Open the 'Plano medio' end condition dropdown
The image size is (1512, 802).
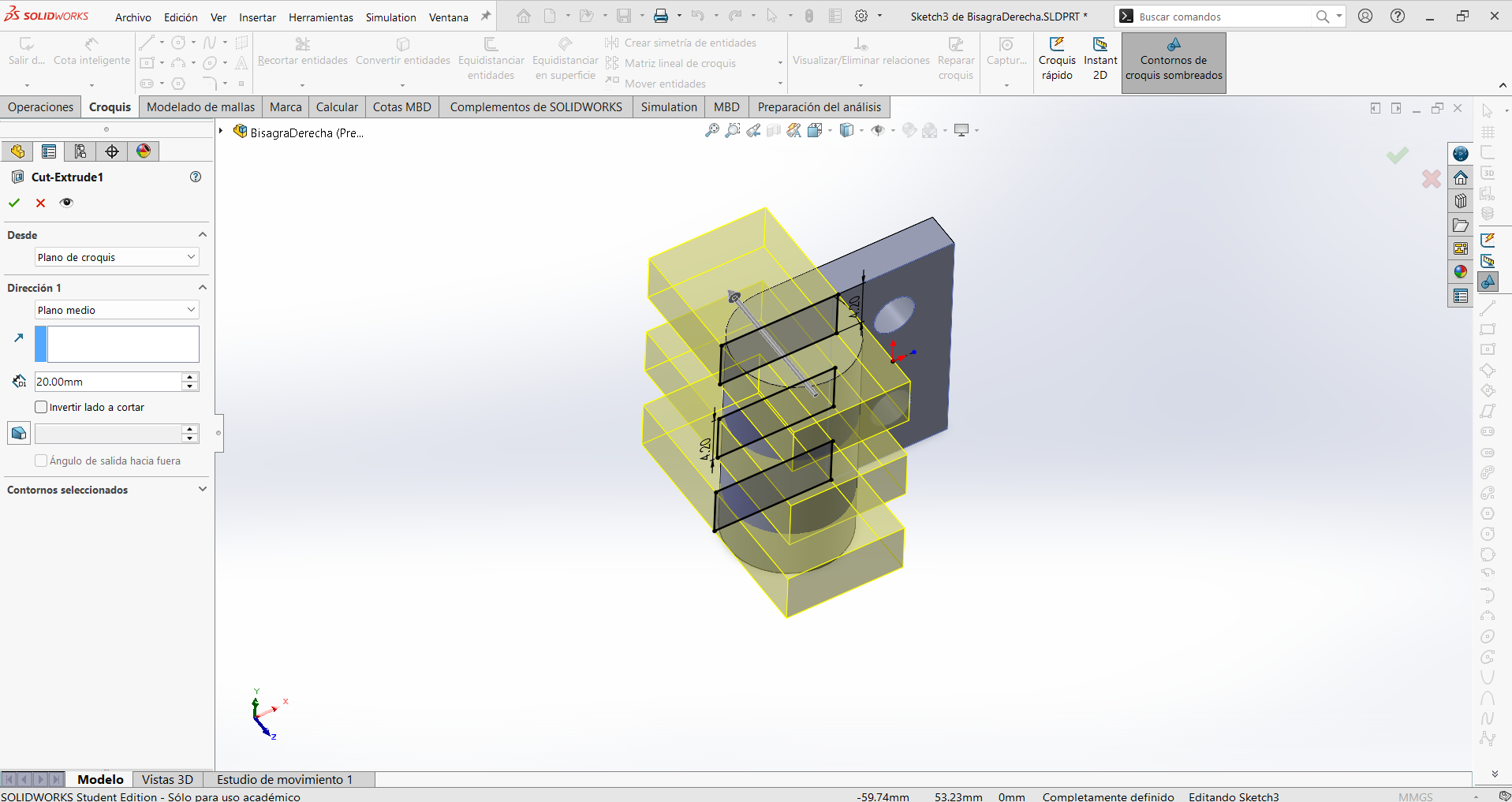pyautogui.click(x=117, y=310)
